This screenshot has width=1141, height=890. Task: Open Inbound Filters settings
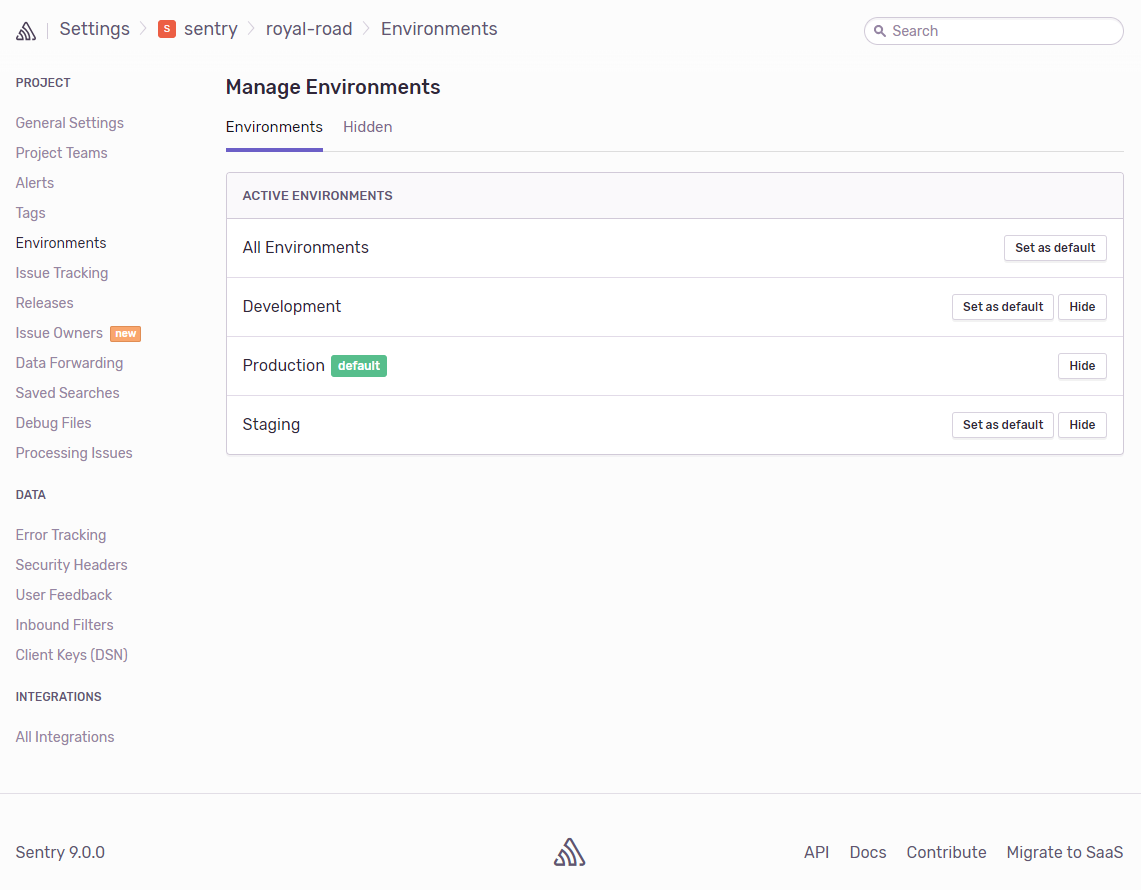pos(65,625)
